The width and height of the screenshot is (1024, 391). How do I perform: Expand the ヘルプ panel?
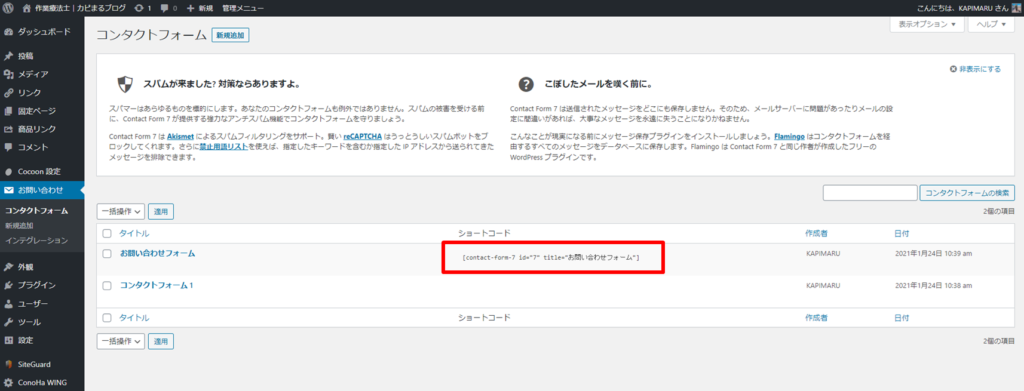click(991, 24)
